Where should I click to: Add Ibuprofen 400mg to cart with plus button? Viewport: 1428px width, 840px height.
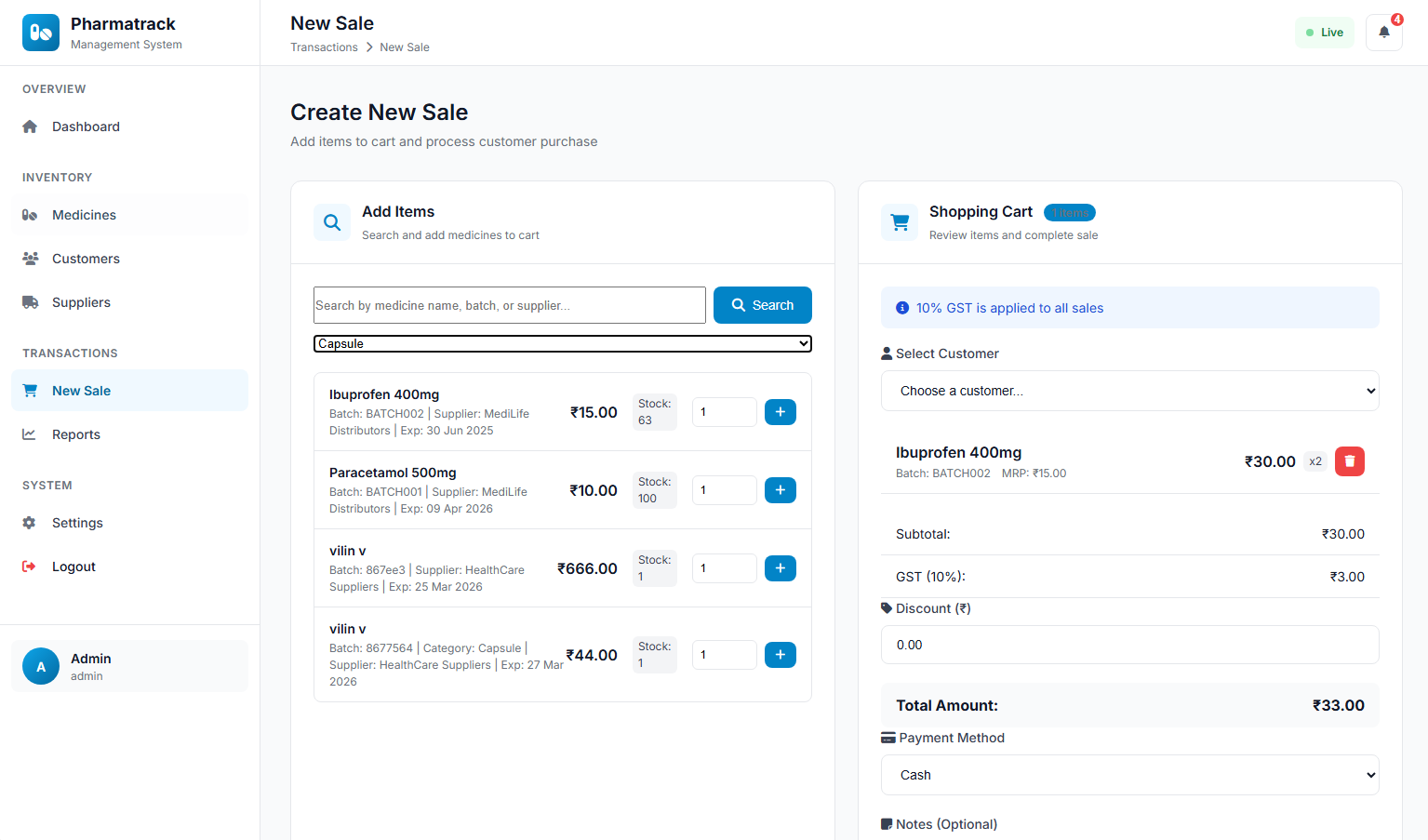(780, 412)
